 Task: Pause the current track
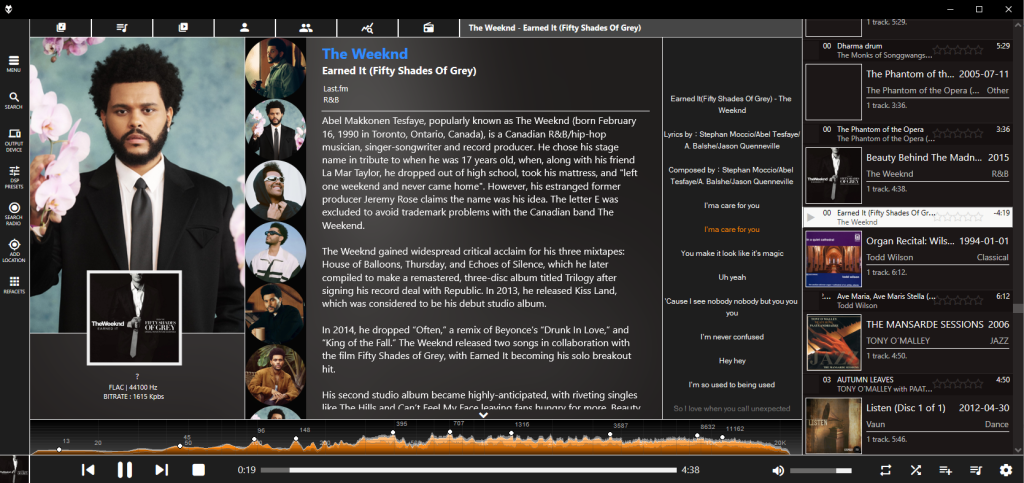[125, 470]
